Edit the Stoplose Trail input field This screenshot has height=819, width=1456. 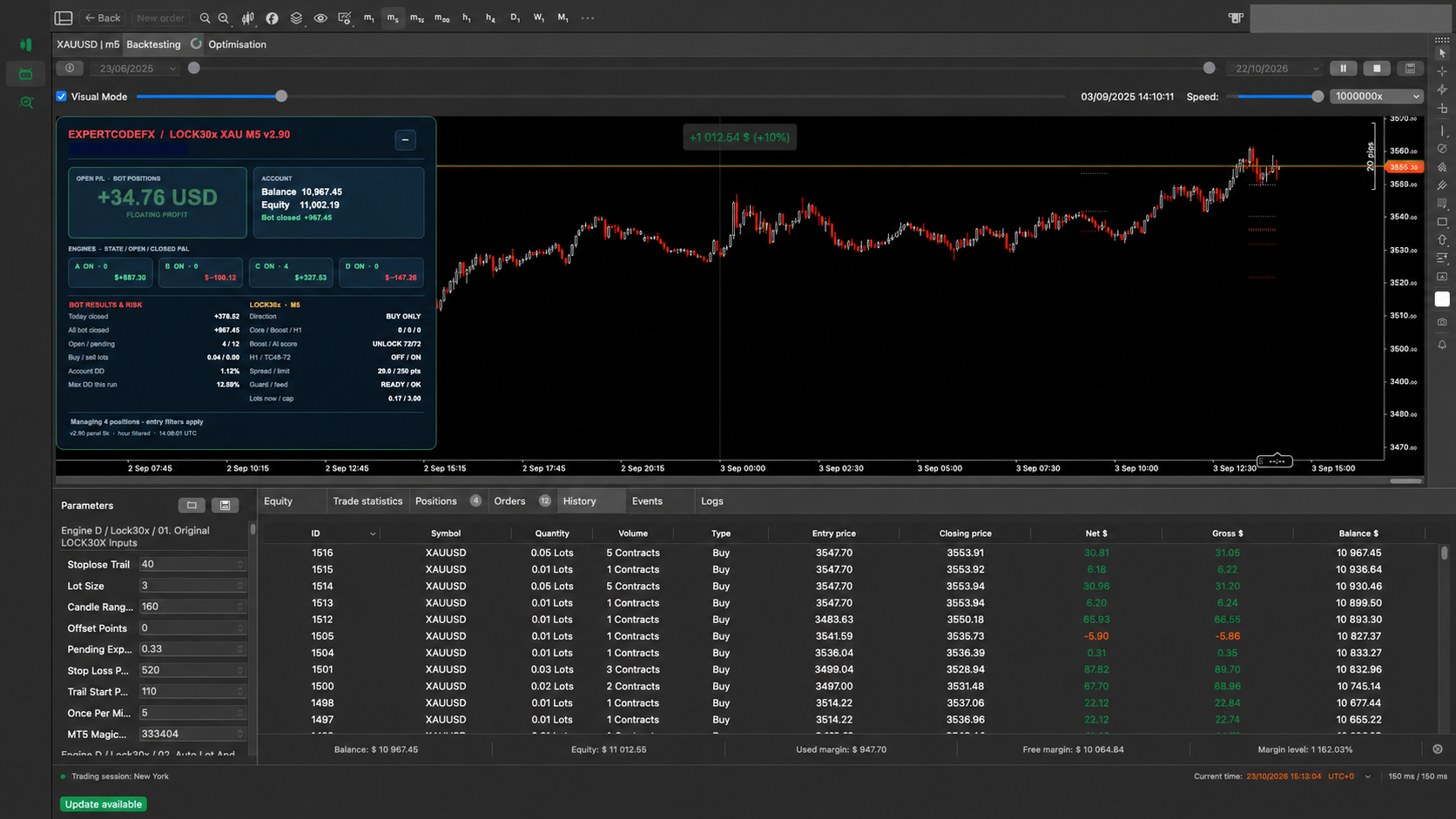point(192,565)
